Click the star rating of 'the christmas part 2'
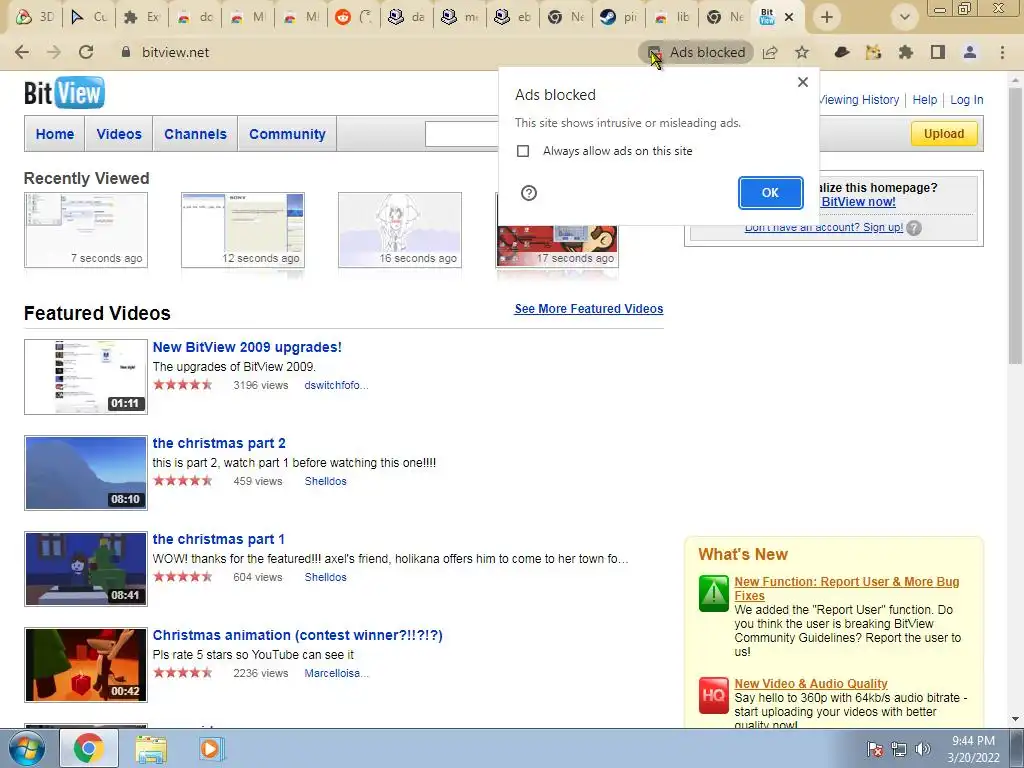The height and width of the screenshot is (768, 1024). [x=183, y=481]
